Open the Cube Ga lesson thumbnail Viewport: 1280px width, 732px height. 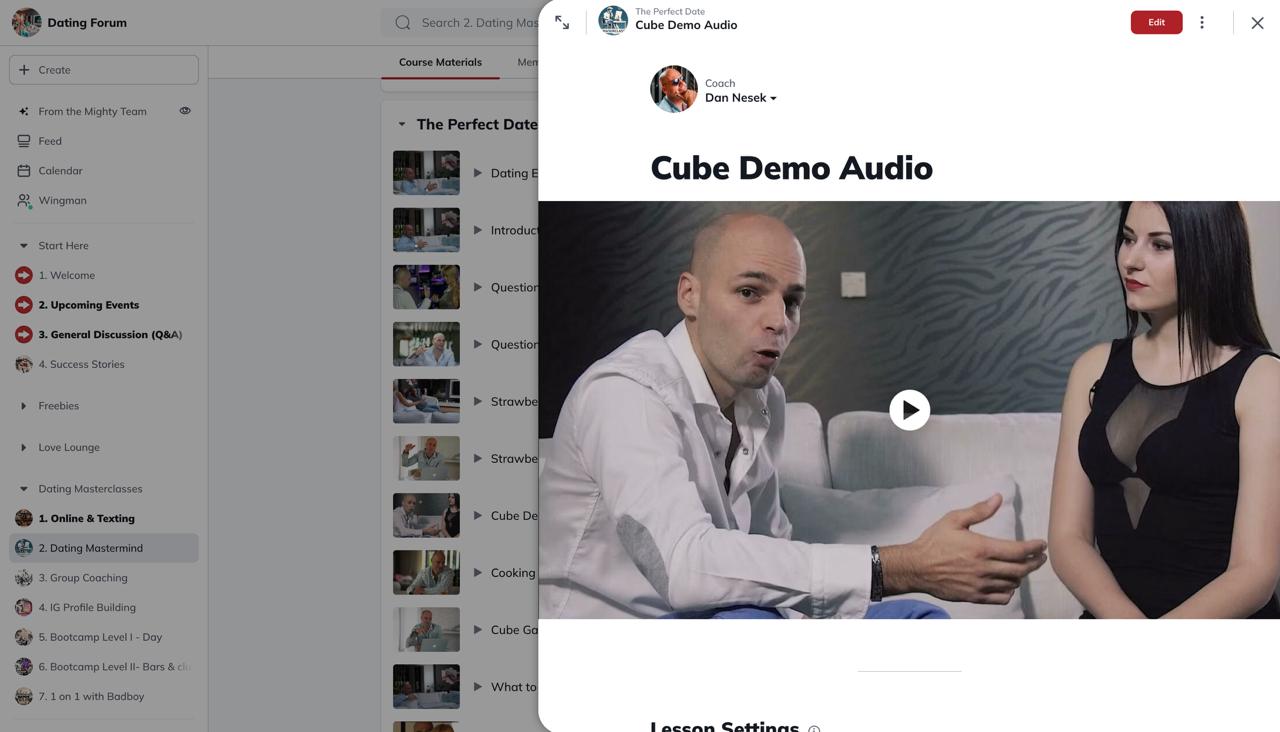(426, 630)
